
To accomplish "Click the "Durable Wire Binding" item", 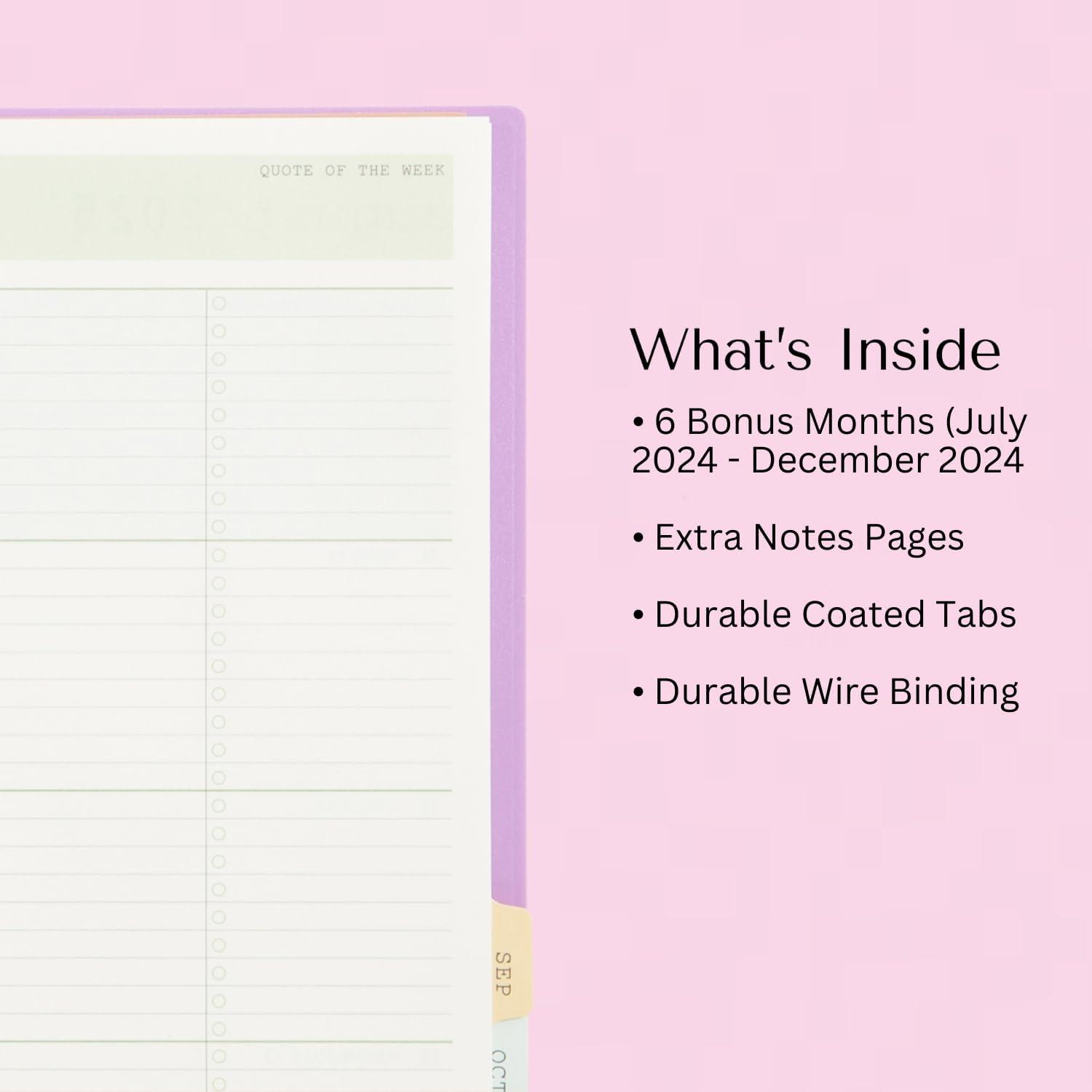I will (x=836, y=692).
